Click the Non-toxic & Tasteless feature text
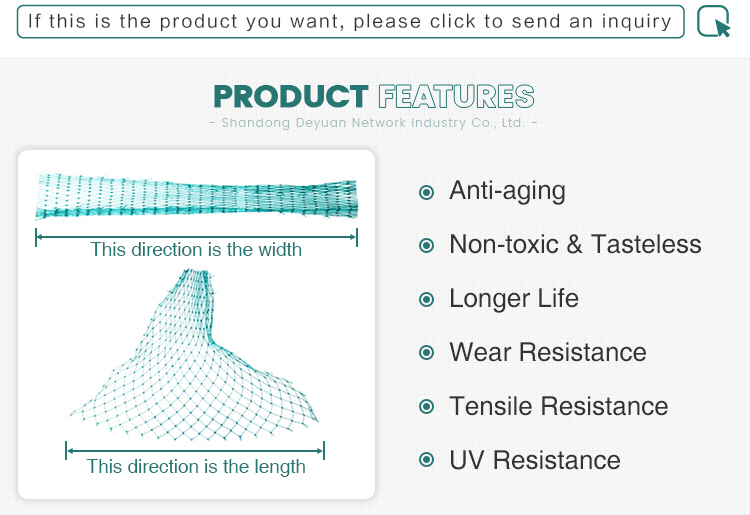The width and height of the screenshot is (750, 515). (575, 244)
